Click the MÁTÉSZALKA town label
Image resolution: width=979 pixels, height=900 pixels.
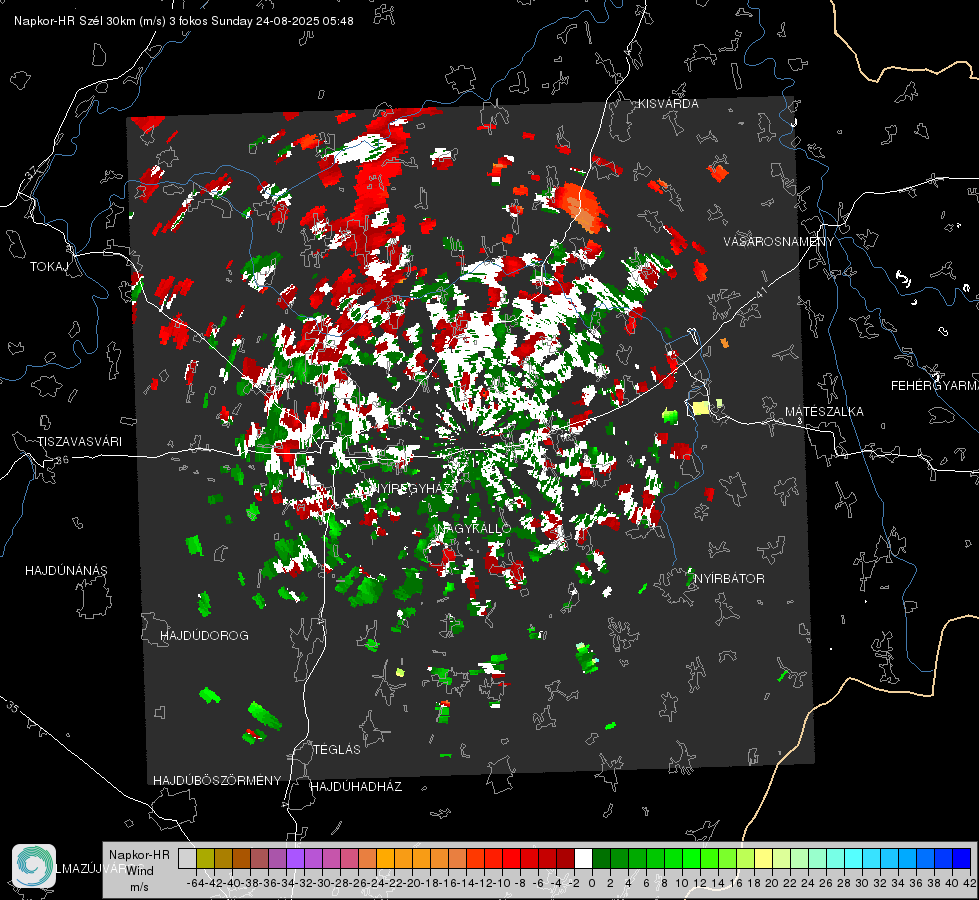(824, 412)
